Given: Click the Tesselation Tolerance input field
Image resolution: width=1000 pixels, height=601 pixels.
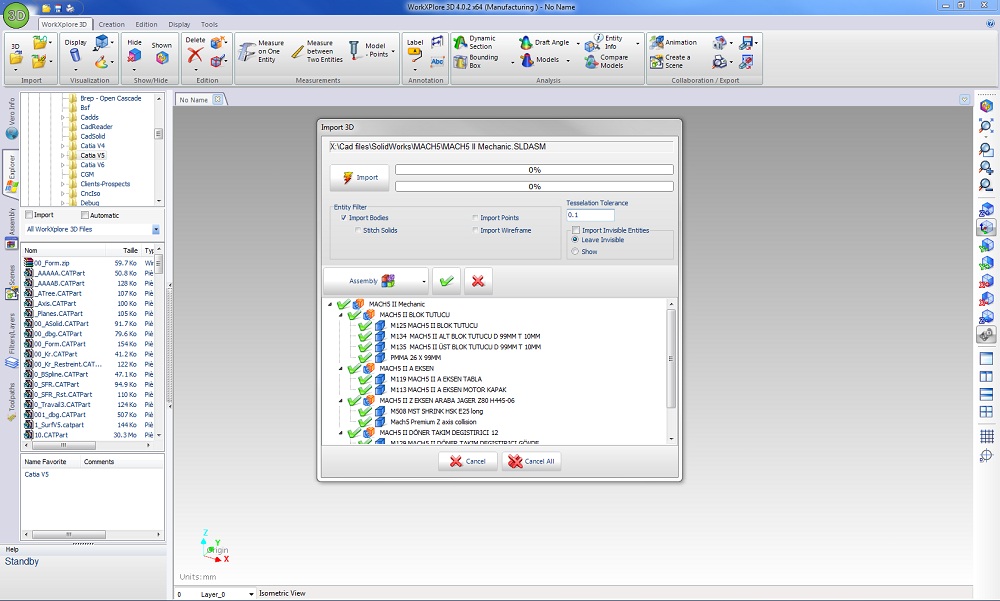Looking at the screenshot, I should (591, 215).
